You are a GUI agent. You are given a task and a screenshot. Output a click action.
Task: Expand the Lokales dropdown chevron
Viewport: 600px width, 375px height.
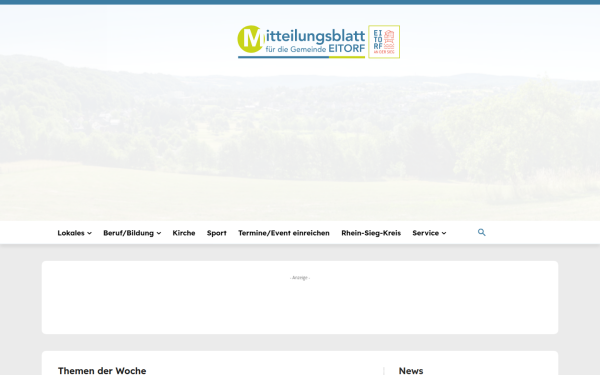[89, 233]
